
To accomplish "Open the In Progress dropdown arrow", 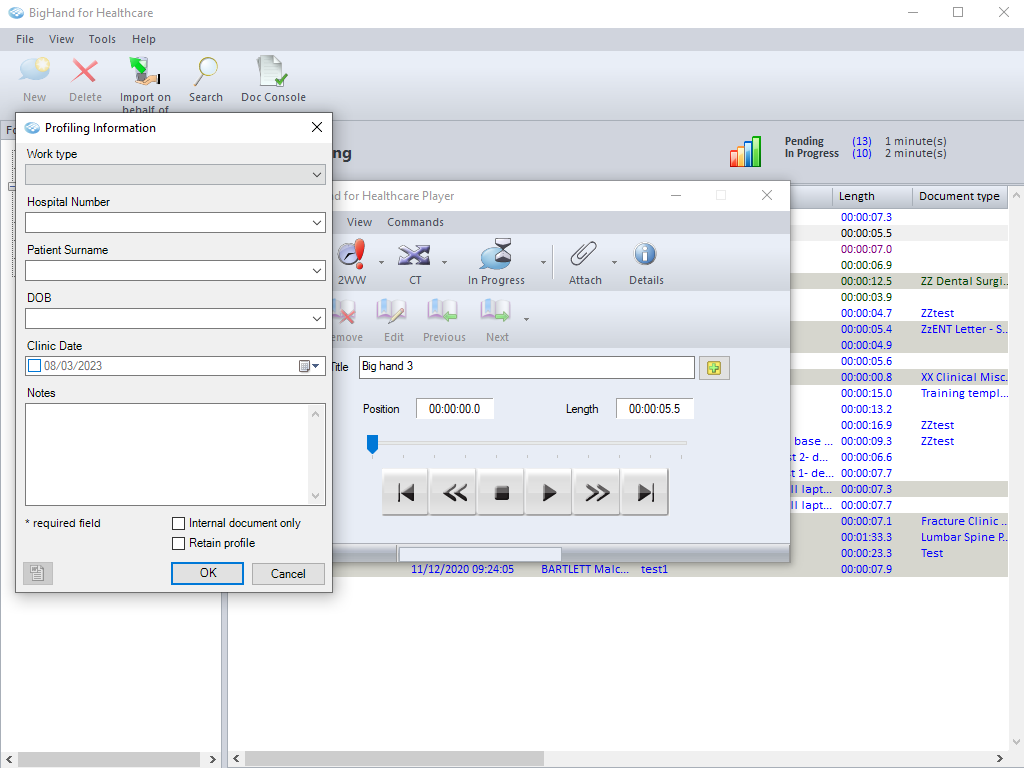I will [x=543, y=263].
